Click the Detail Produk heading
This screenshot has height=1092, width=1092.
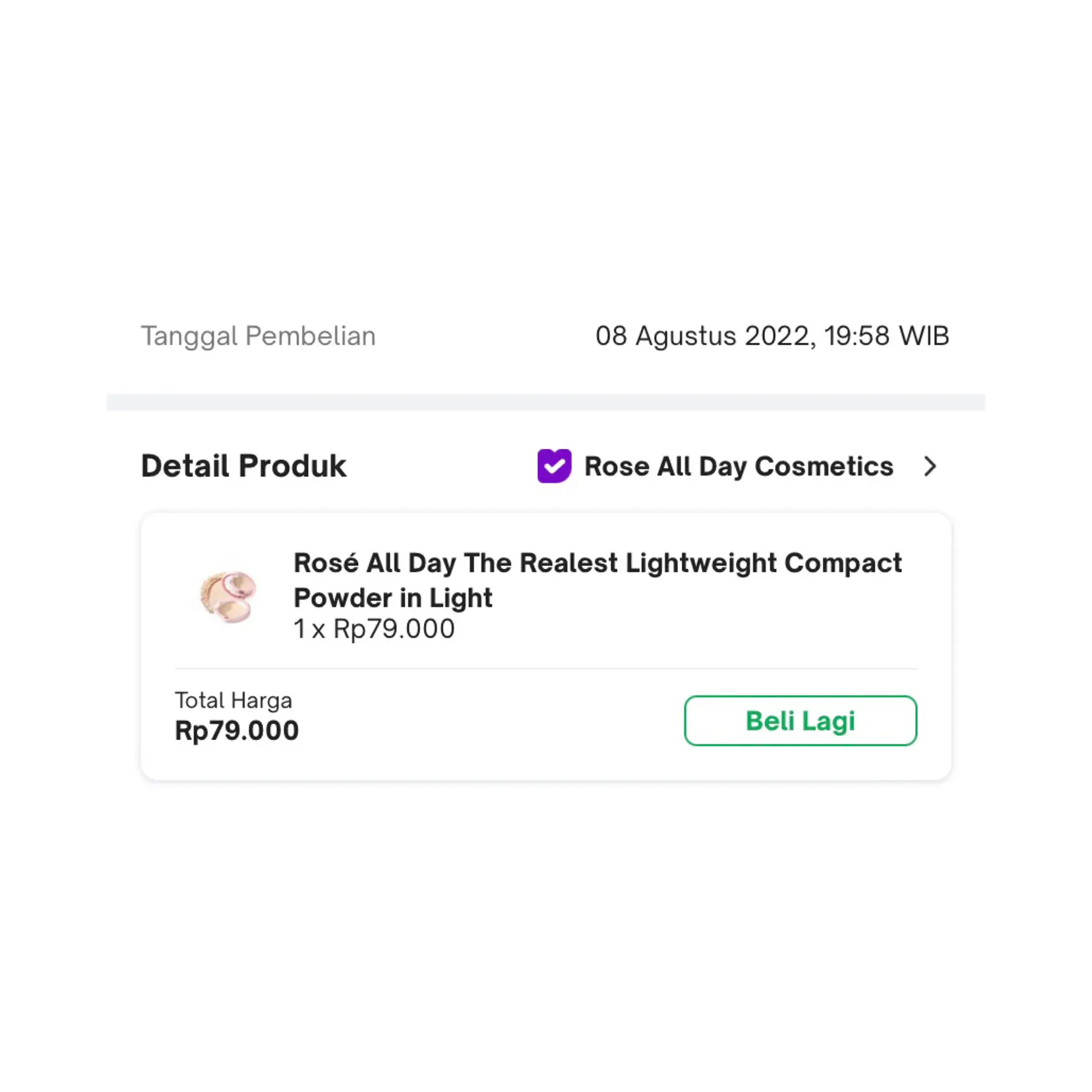[243, 466]
